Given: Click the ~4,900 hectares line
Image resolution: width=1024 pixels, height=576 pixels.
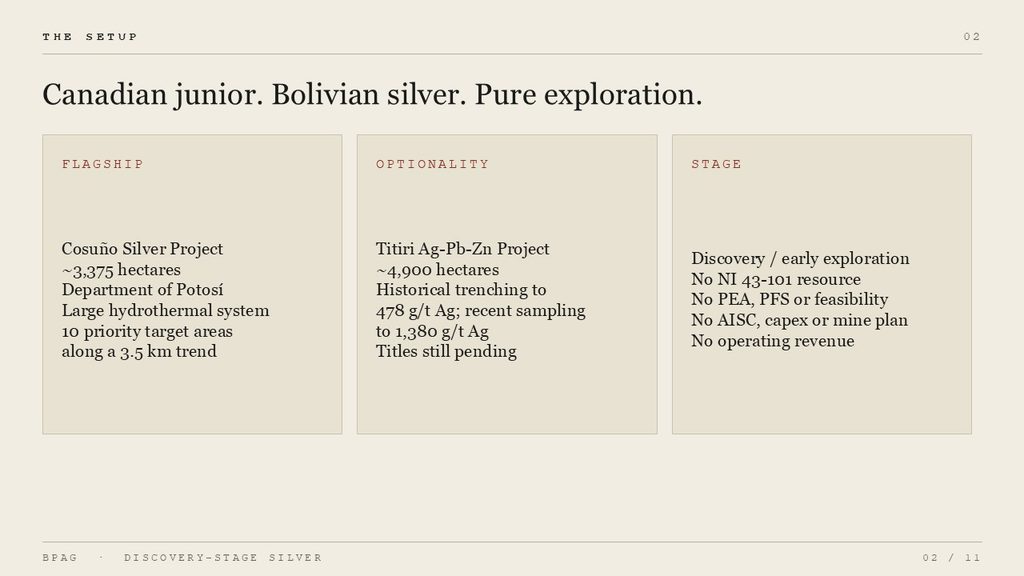Looking at the screenshot, I should tap(437, 270).
